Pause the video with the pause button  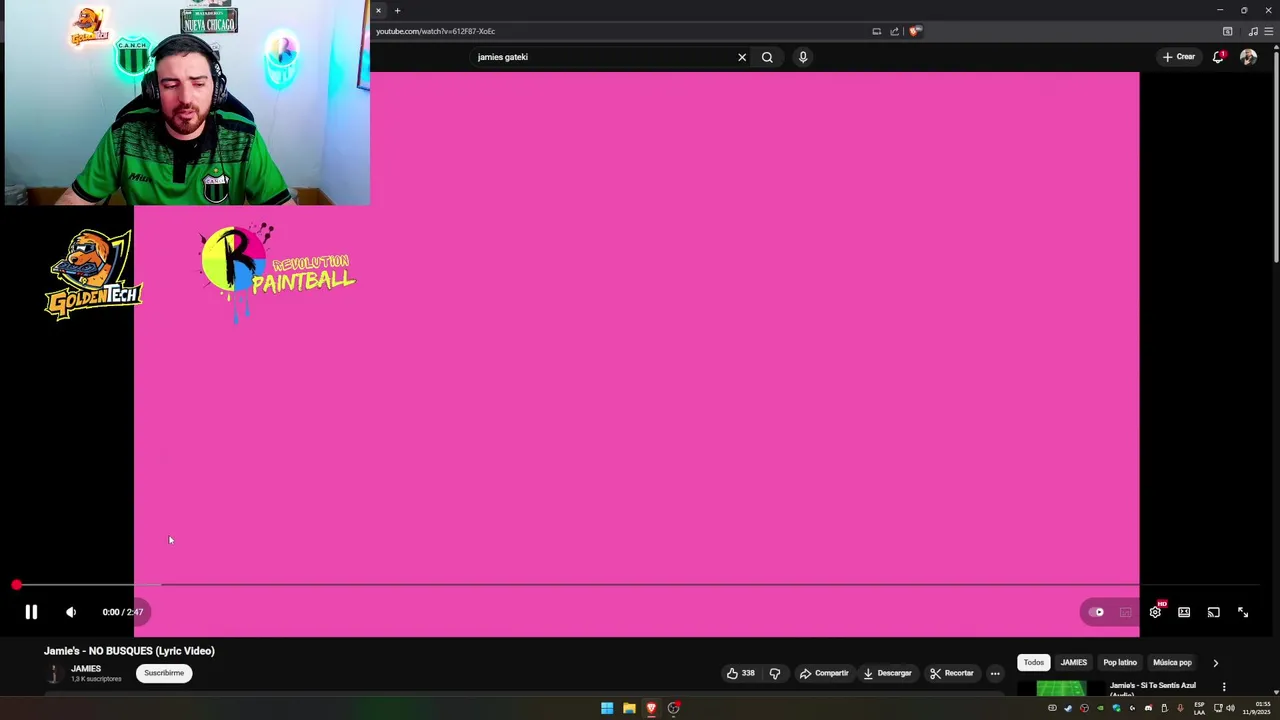click(x=31, y=612)
